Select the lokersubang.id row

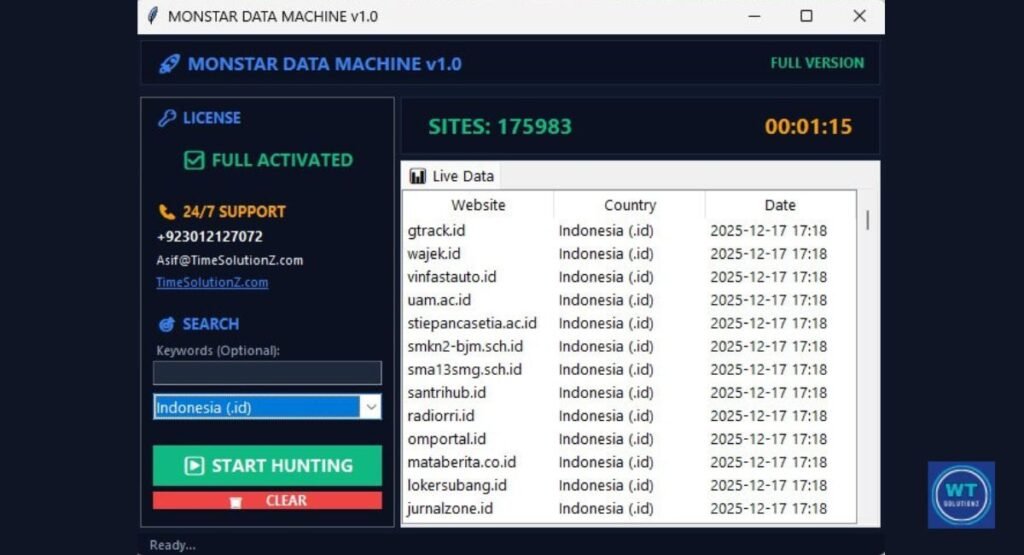tap(629, 486)
